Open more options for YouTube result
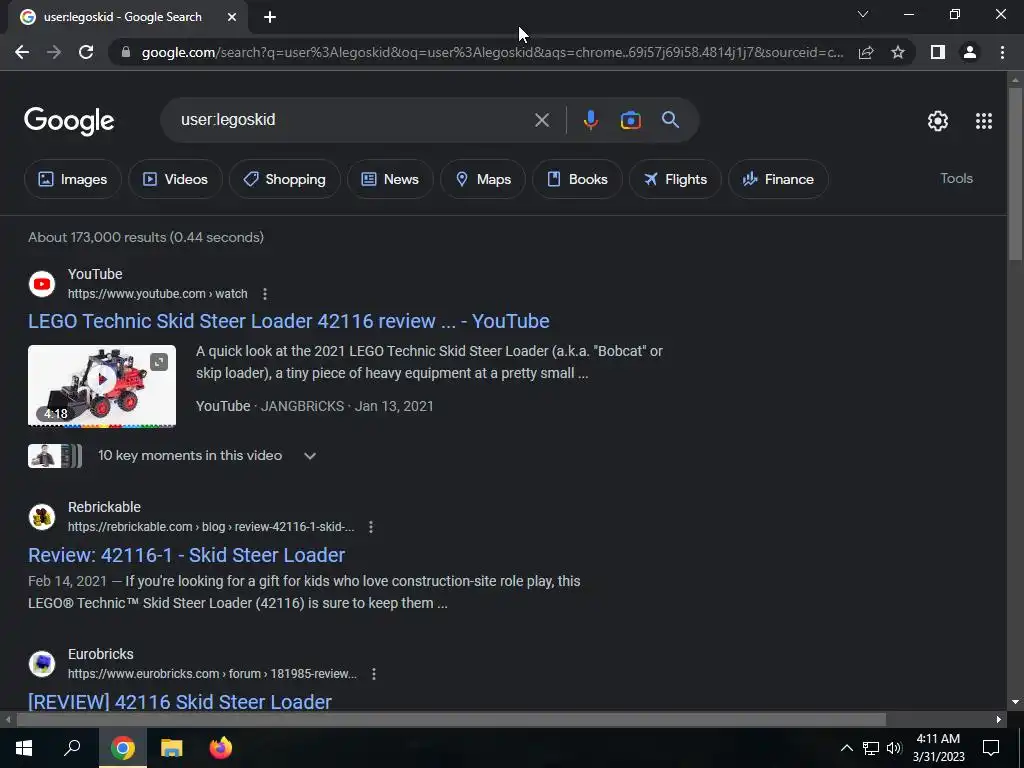This screenshot has width=1024, height=768. coord(264,294)
